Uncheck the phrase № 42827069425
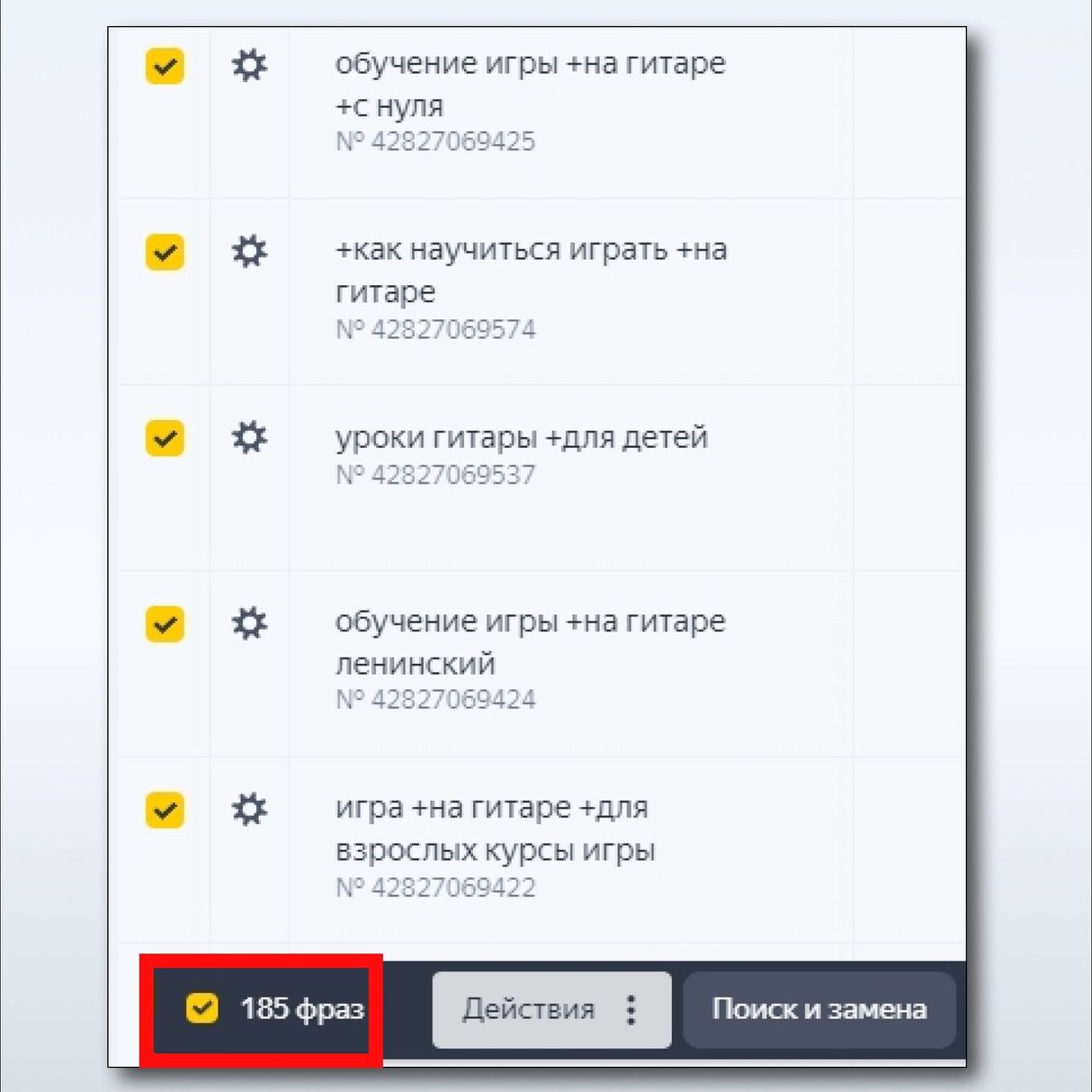The width and height of the screenshot is (1092, 1092). pyautogui.click(x=164, y=66)
